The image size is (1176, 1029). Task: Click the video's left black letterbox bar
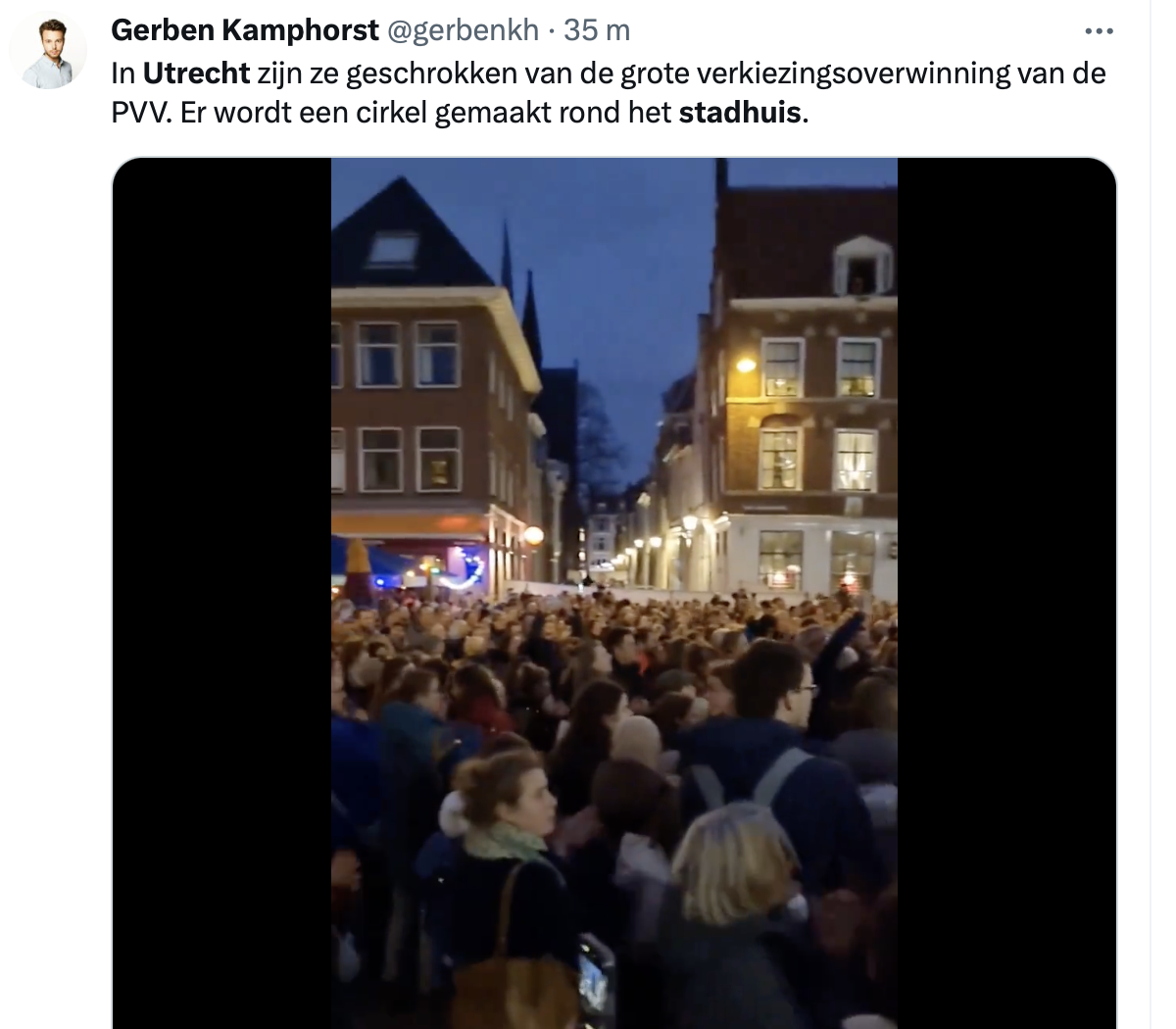point(222,593)
